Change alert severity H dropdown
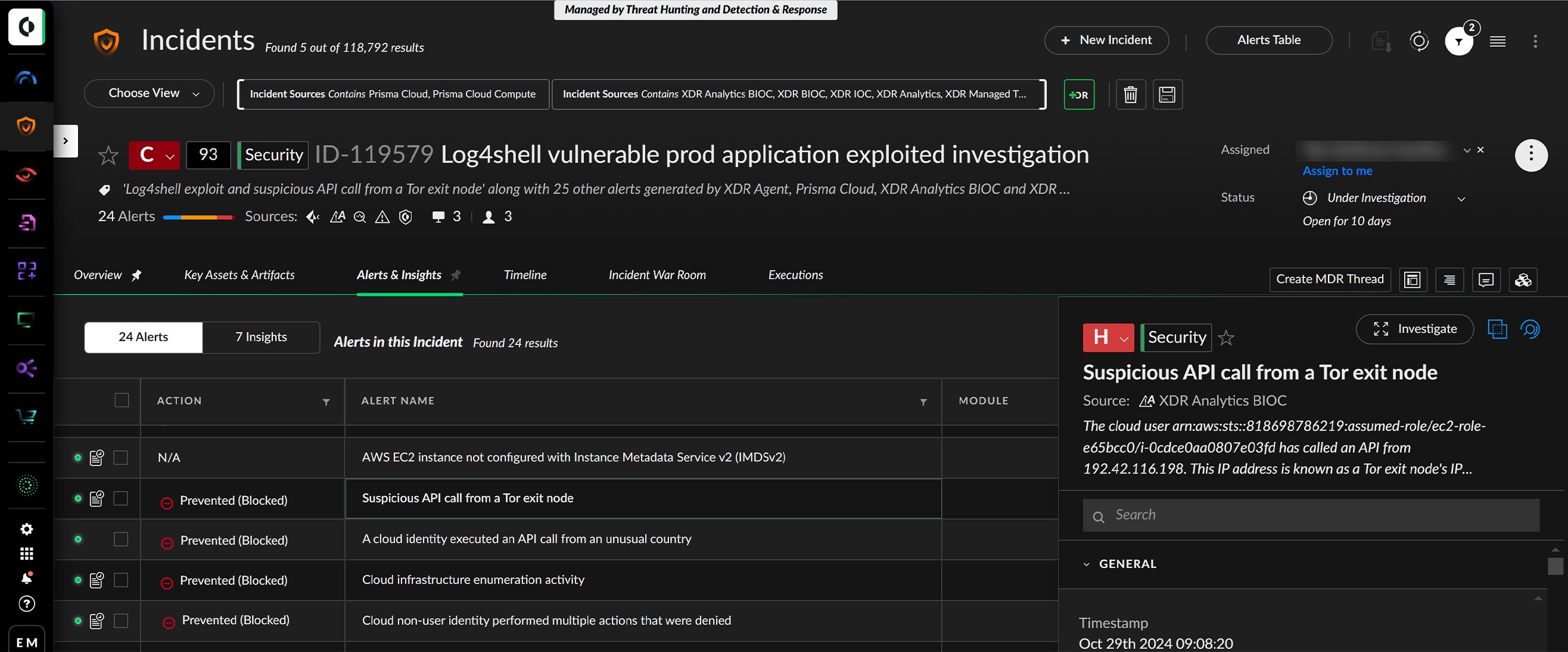This screenshot has width=1568, height=652. tap(1108, 338)
